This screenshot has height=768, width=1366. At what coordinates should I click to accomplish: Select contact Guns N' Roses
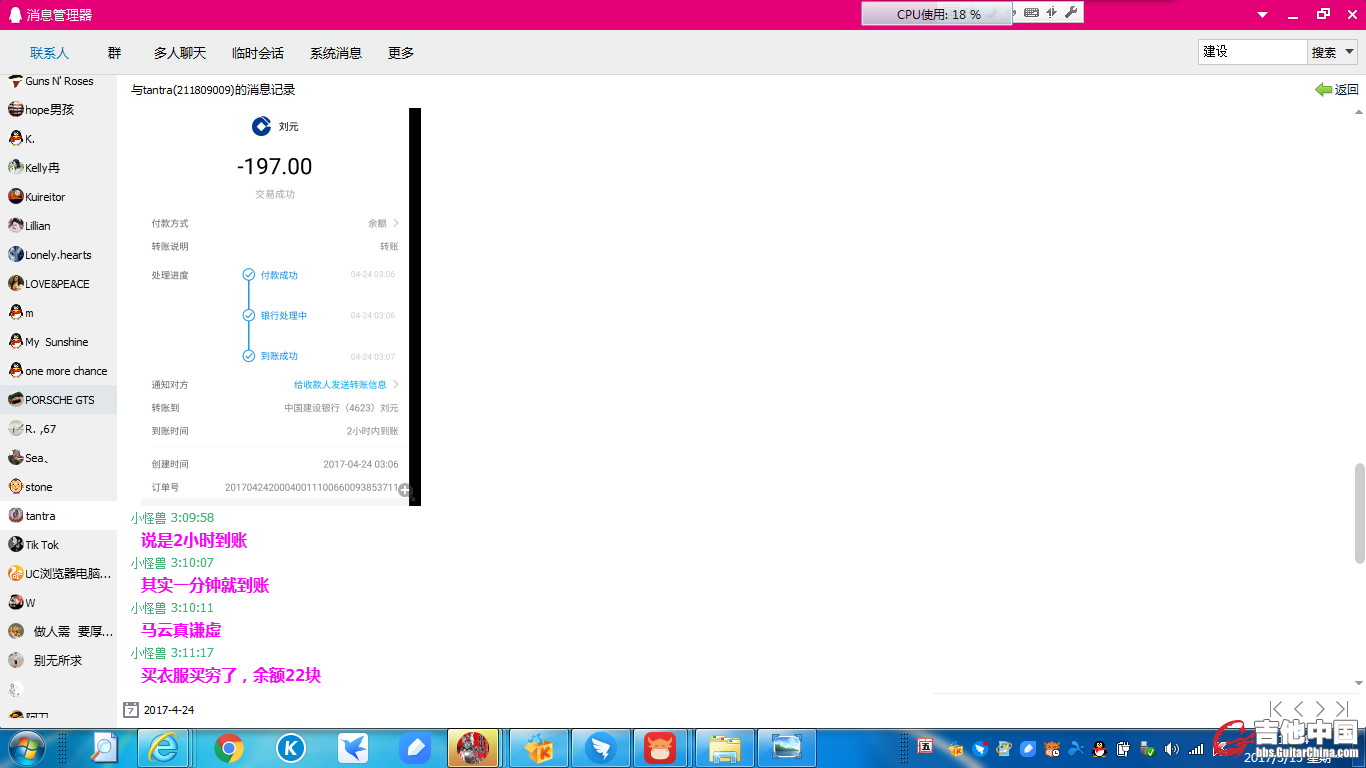58,81
